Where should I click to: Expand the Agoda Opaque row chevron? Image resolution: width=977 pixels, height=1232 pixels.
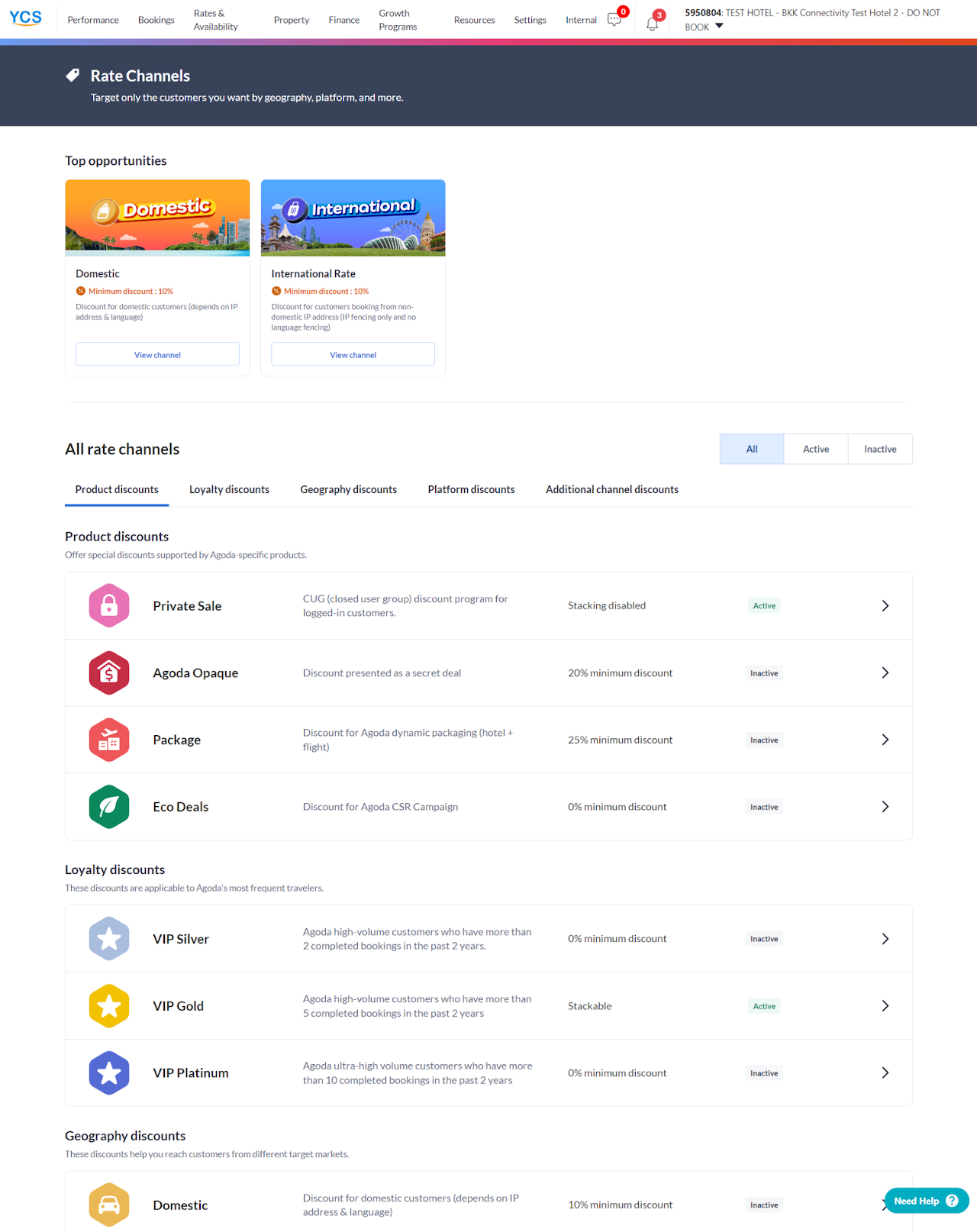click(885, 672)
